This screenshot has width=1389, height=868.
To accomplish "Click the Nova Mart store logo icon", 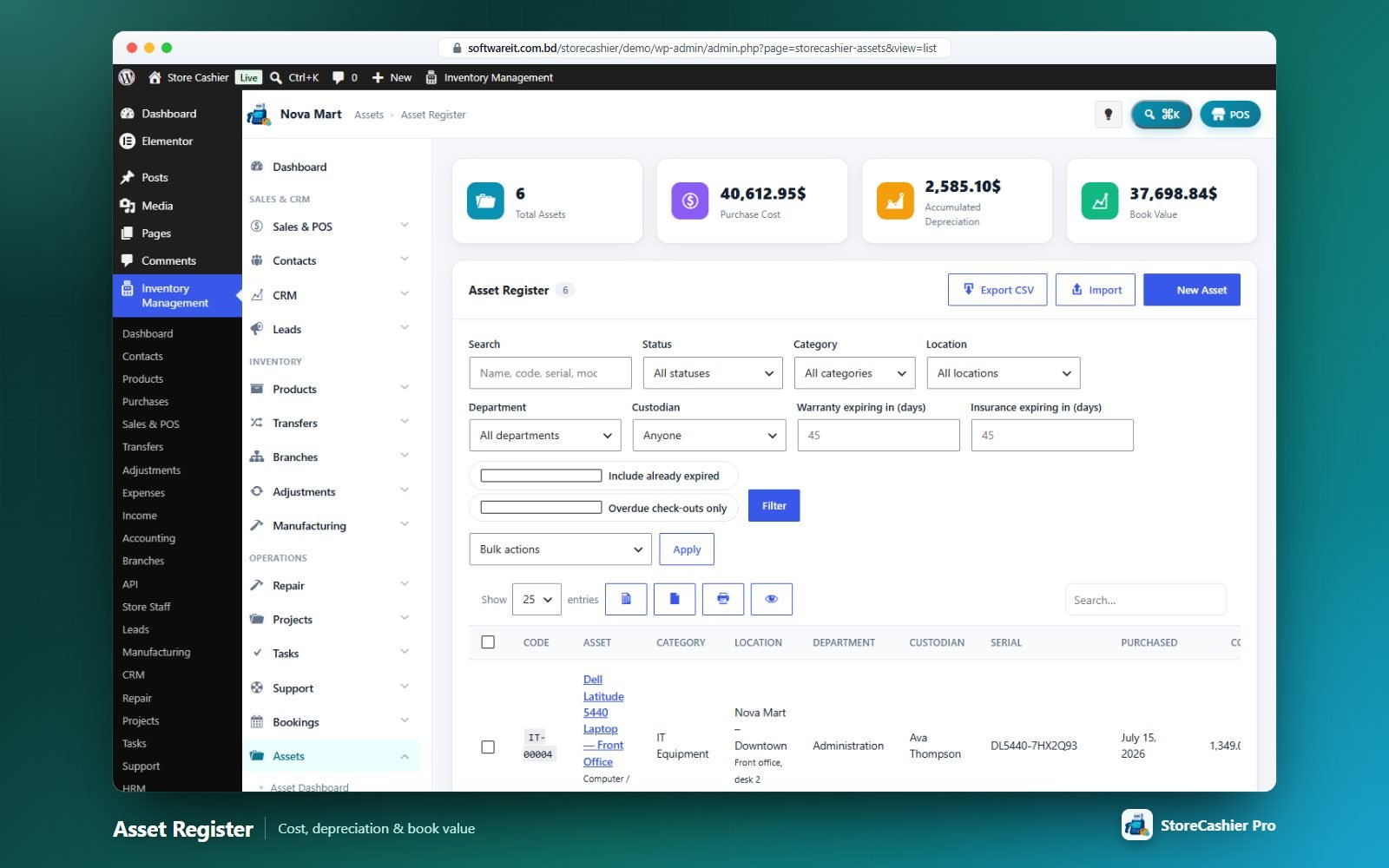I will (x=259, y=115).
